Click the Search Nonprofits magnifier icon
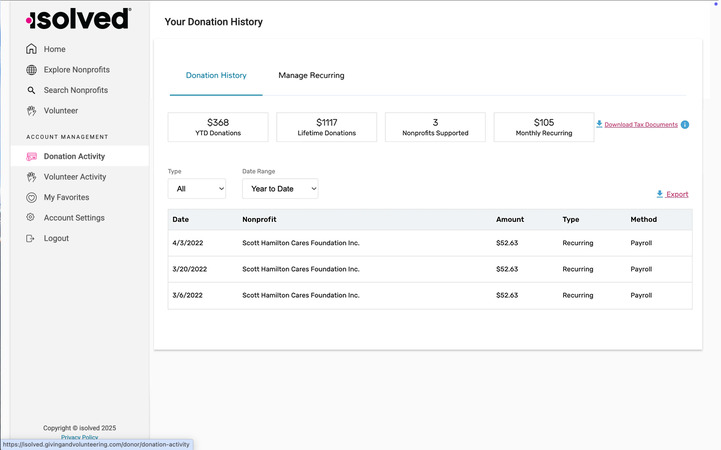Image resolution: width=721 pixels, height=450 pixels. (x=31, y=90)
